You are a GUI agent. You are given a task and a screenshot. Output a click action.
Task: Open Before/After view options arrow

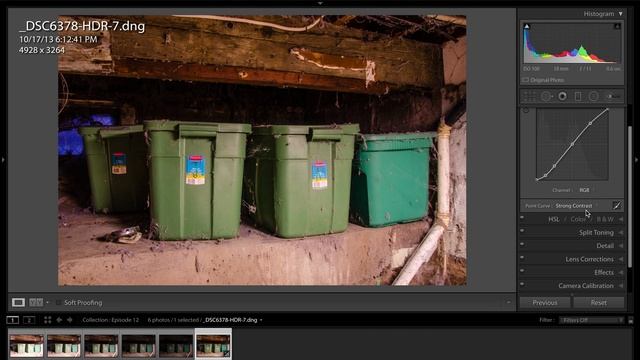(48, 302)
